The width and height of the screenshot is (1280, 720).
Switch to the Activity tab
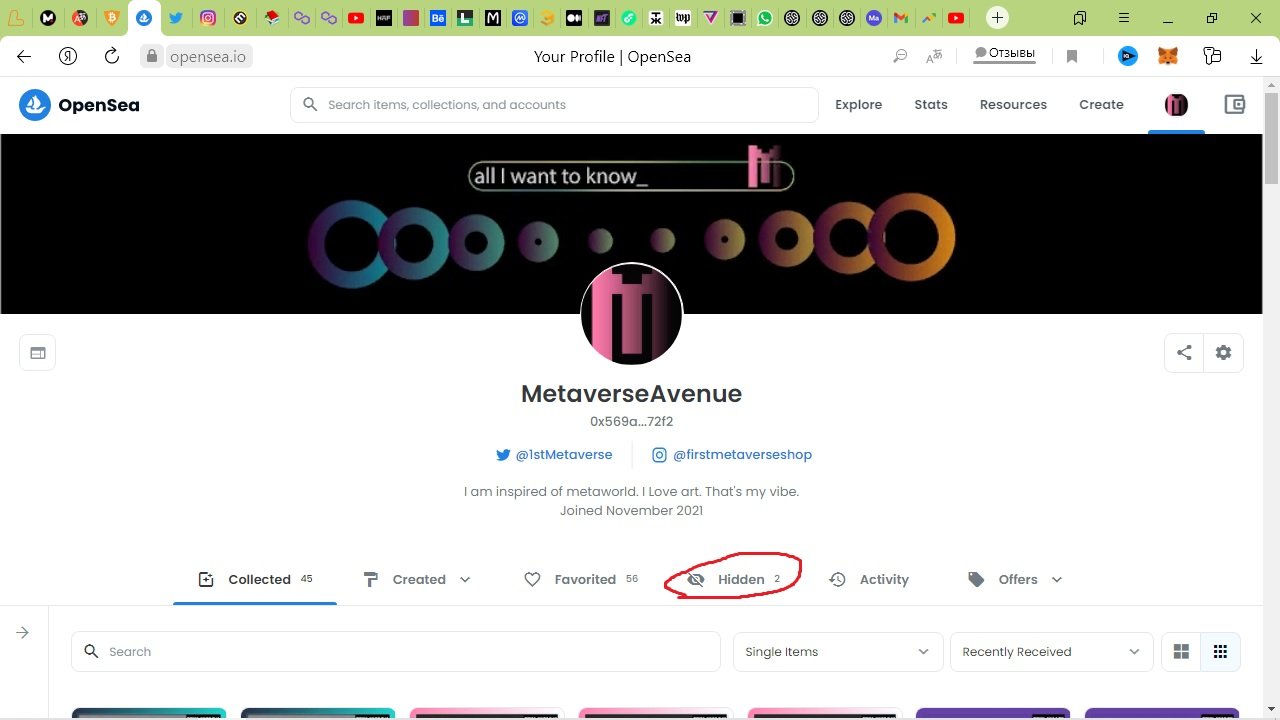click(x=869, y=579)
